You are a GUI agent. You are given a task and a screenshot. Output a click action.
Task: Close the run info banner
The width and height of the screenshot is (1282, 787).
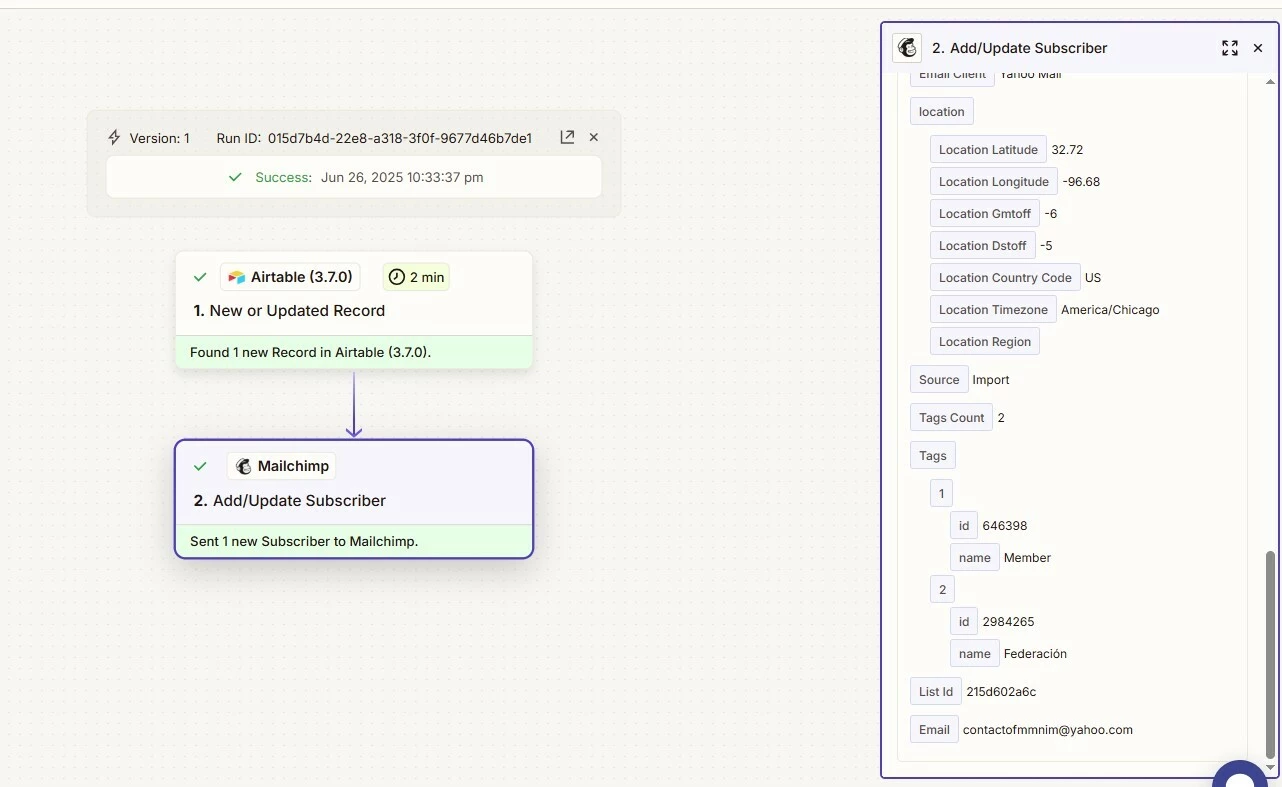pos(594,137)
